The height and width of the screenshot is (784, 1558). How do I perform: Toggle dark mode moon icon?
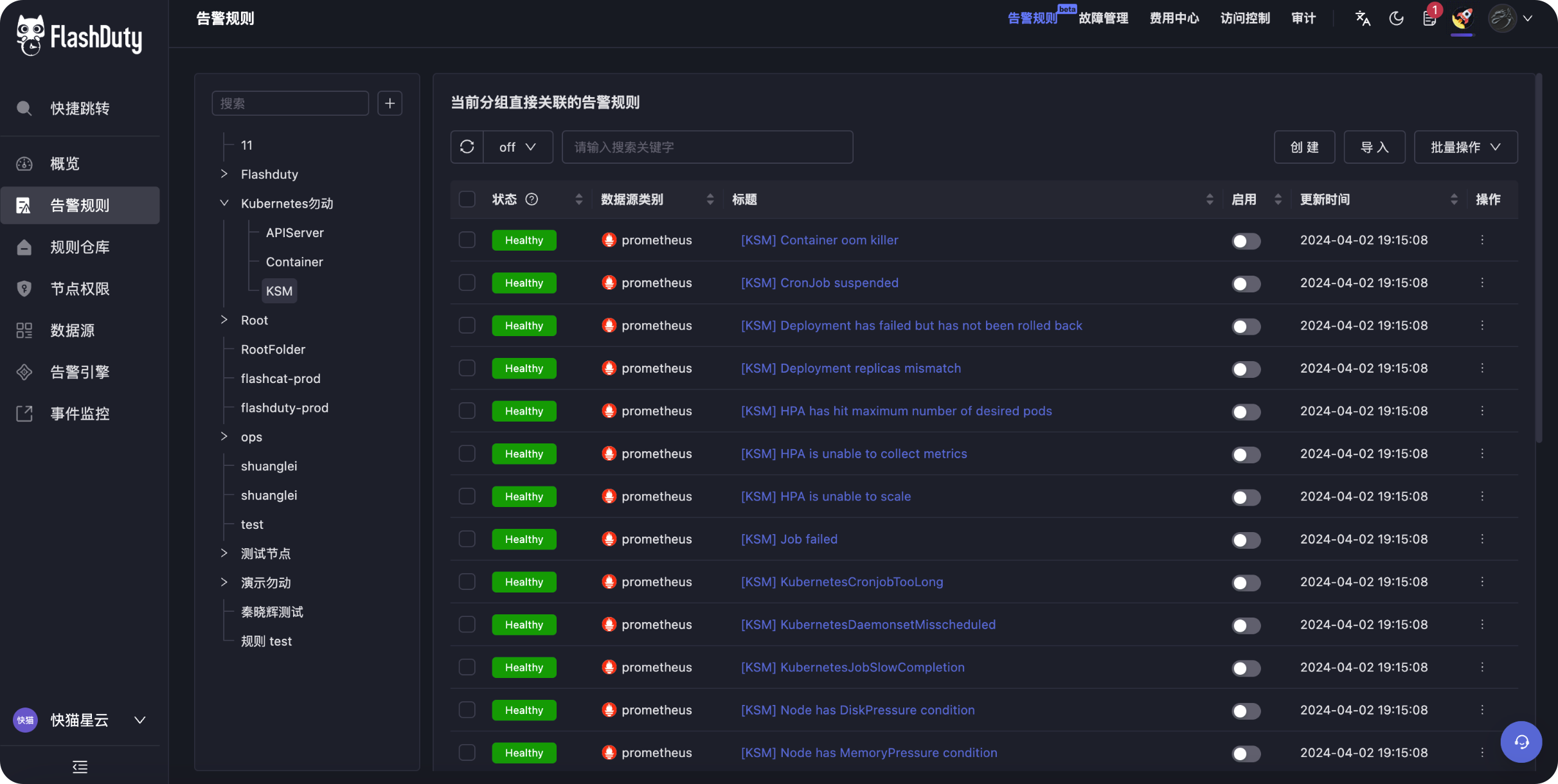[x=1396, y=18]
